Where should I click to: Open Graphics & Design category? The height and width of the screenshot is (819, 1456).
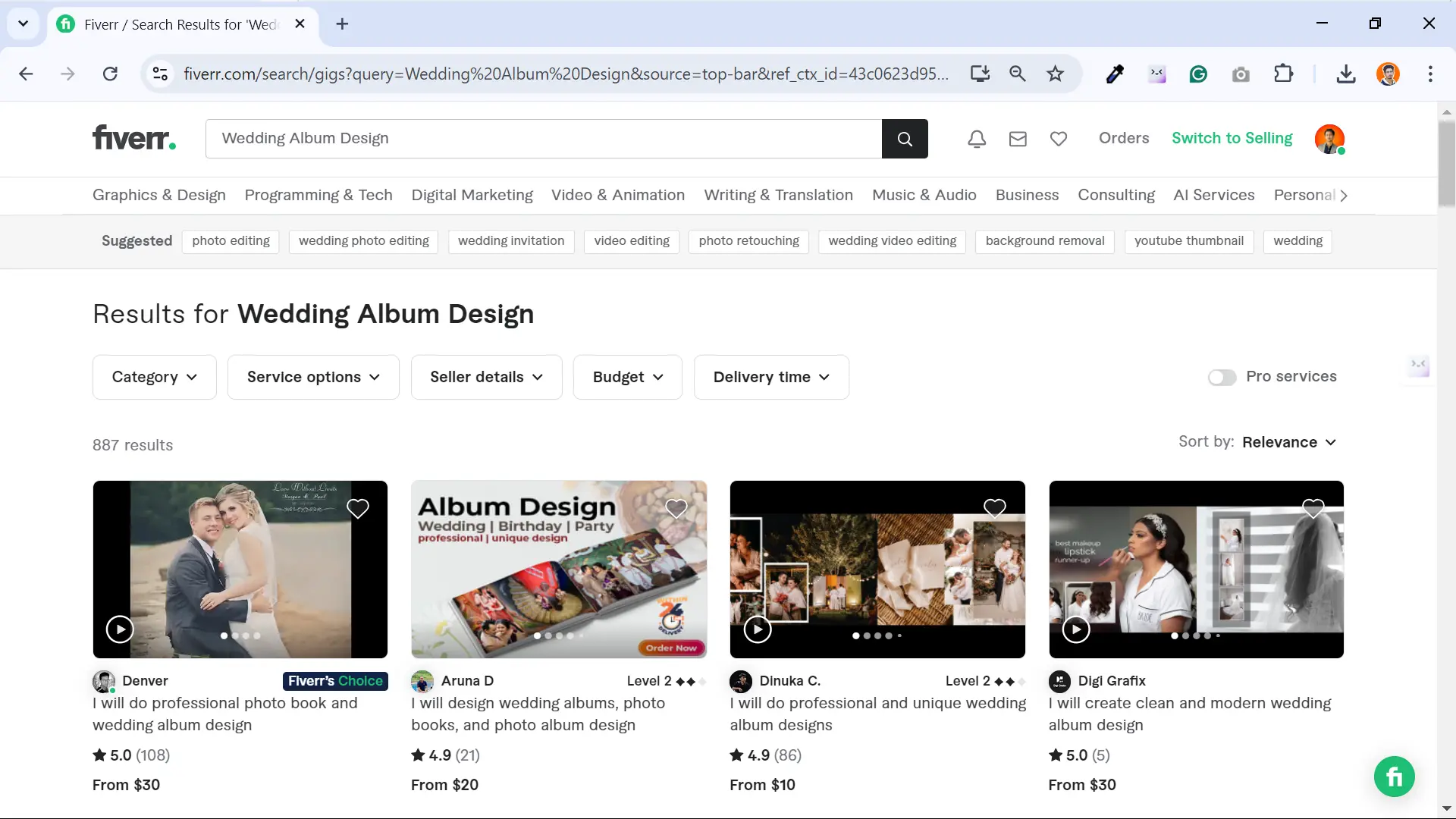point(159,195)
